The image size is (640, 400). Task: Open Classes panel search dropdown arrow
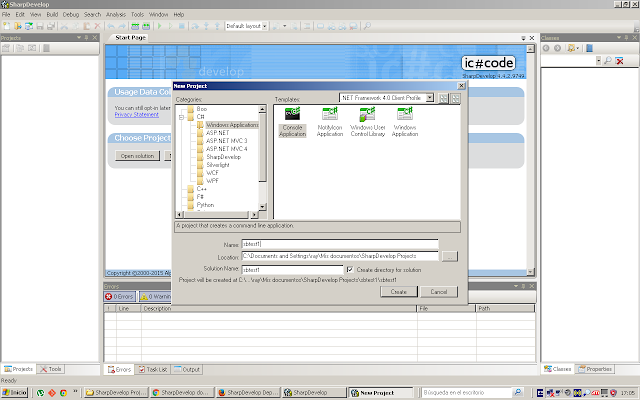pos(598,61)
